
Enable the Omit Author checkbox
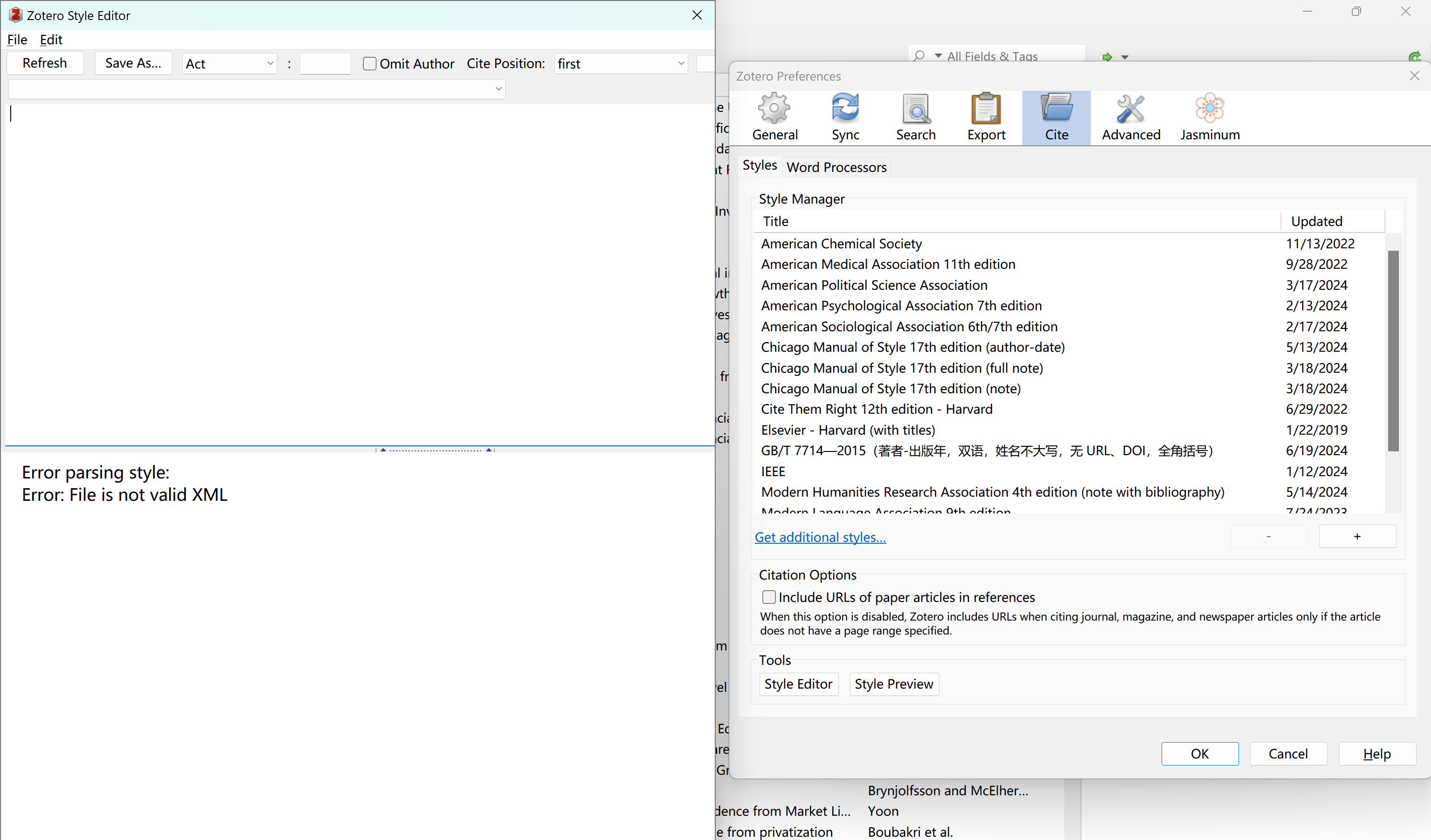tap(370, 63)
